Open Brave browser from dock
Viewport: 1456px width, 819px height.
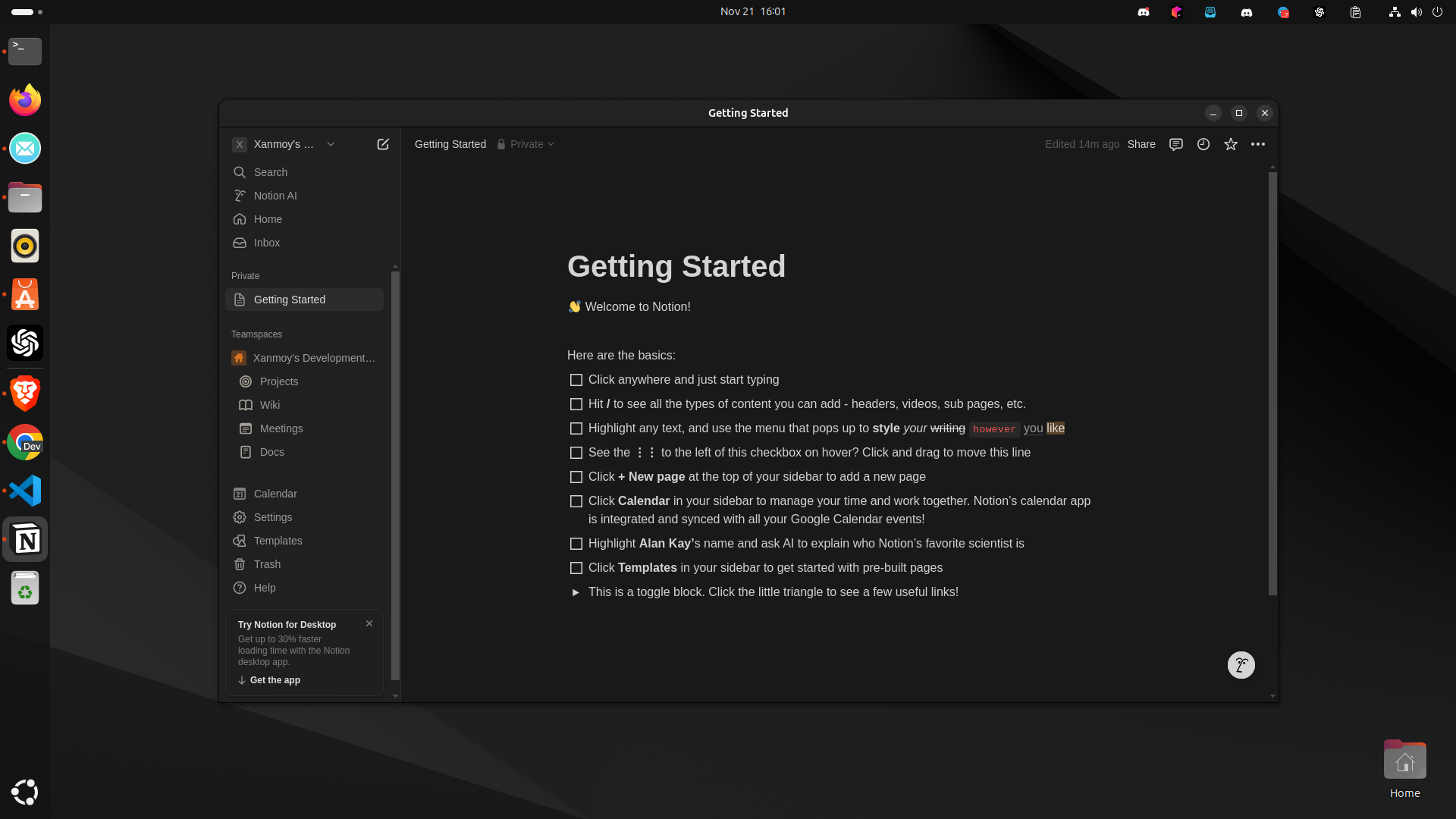coord(25,393)
